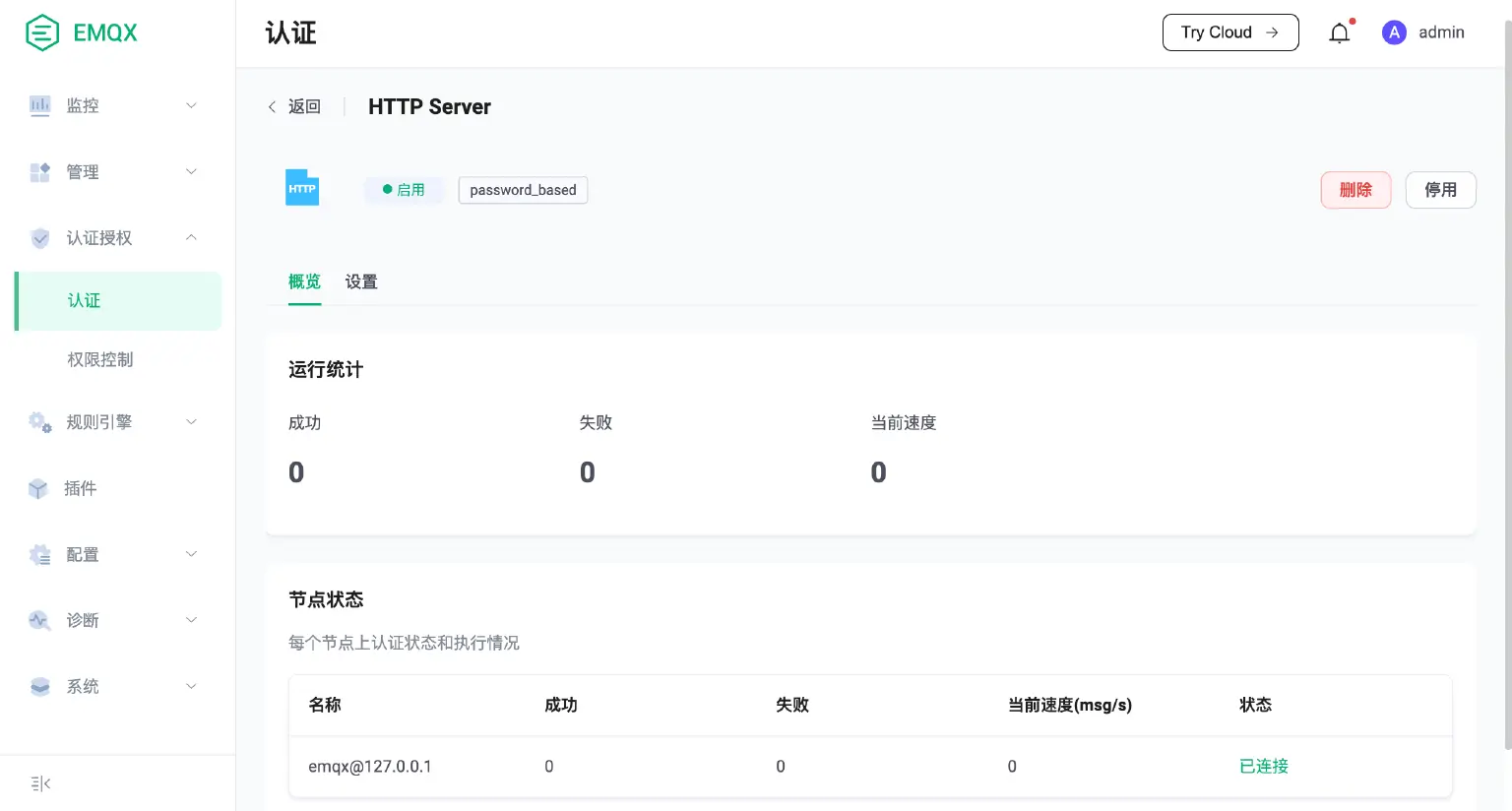Open the 诊断 diagnostics sidebar icon
The height and width of the screenshot is (811, 1512).
point(39,620)
